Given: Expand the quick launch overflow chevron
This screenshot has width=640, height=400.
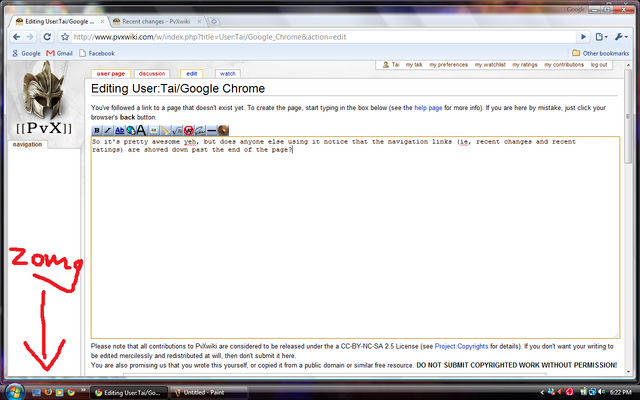Looking at the screenshot, I should (83, 390).
